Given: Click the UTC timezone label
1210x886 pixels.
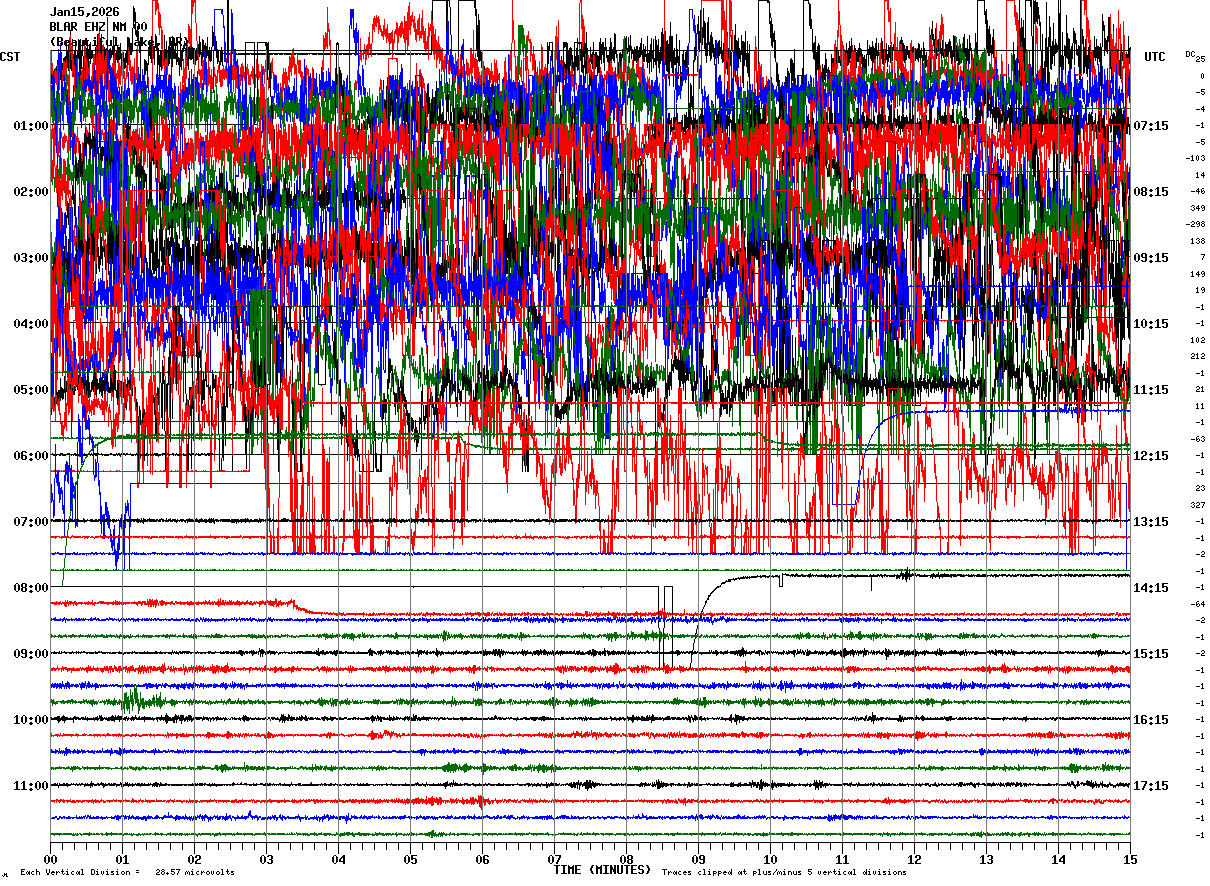Looking at the screenshot, I should (x=1155, y=57).
